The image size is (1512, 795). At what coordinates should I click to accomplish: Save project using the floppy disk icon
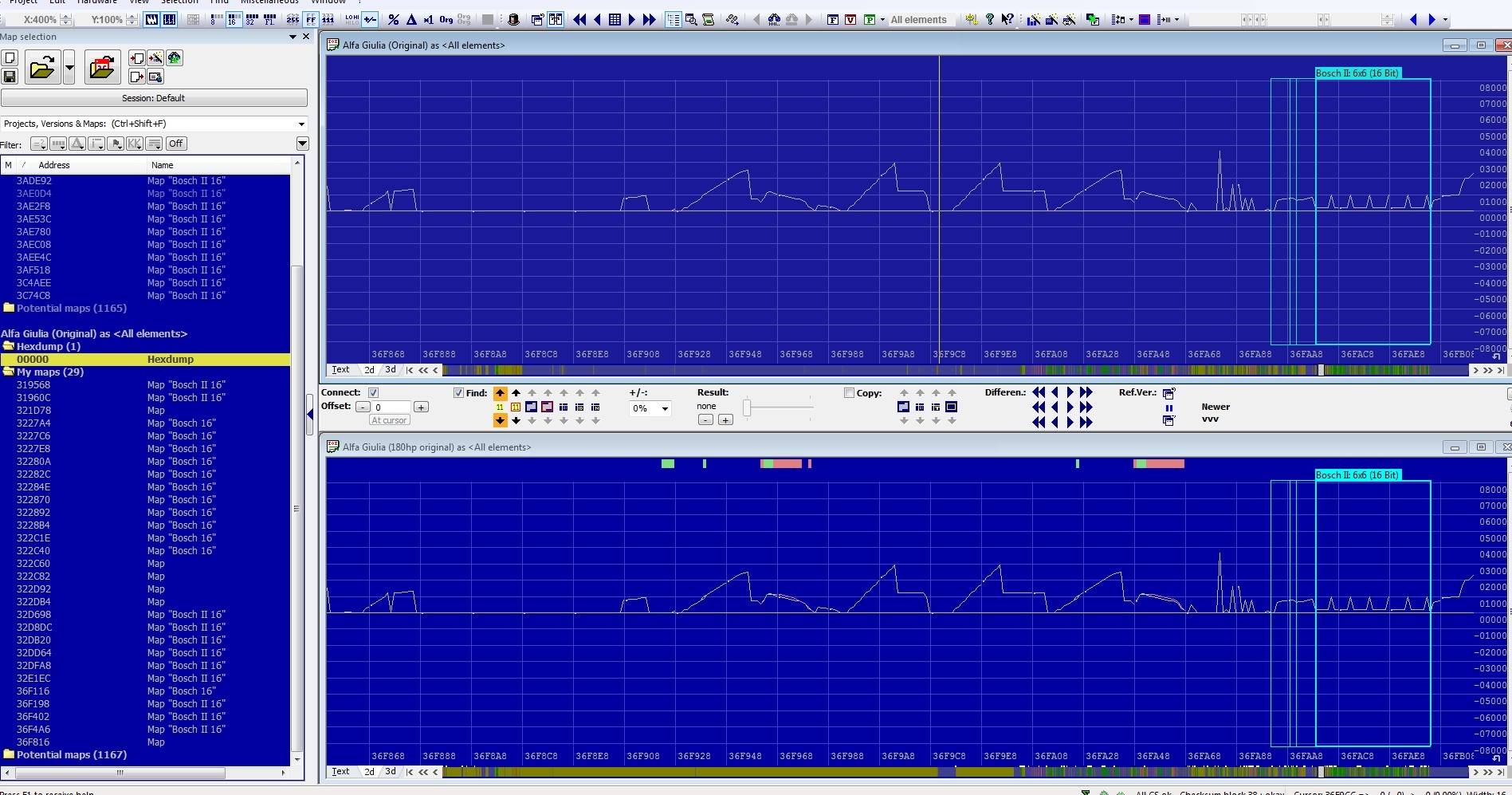tap(10, 77)
